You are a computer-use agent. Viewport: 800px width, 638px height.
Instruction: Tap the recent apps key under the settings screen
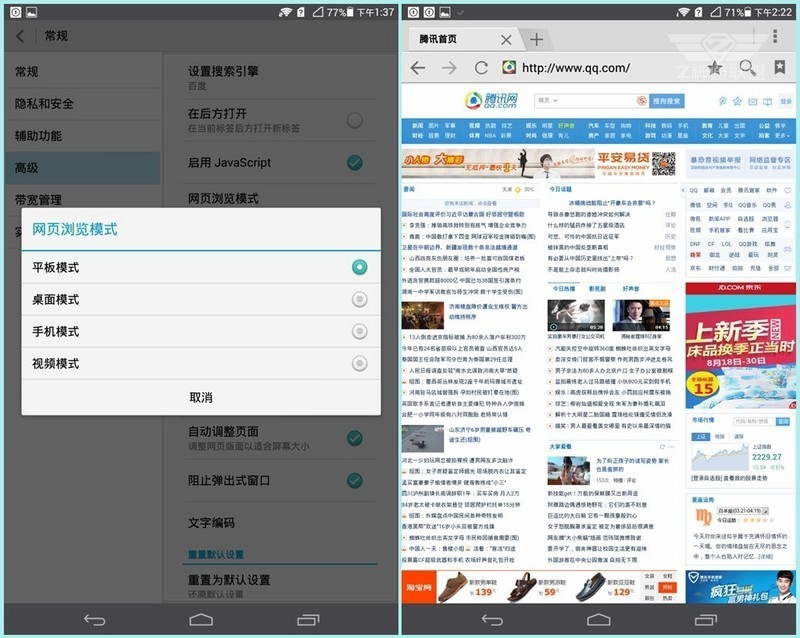coord(308,620)
